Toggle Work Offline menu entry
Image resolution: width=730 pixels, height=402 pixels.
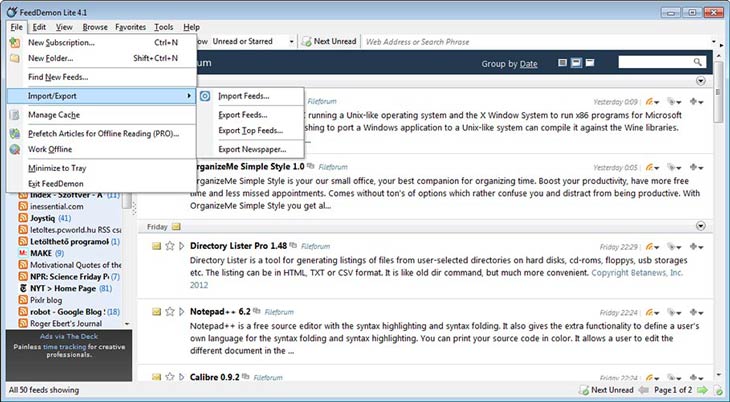101,149
